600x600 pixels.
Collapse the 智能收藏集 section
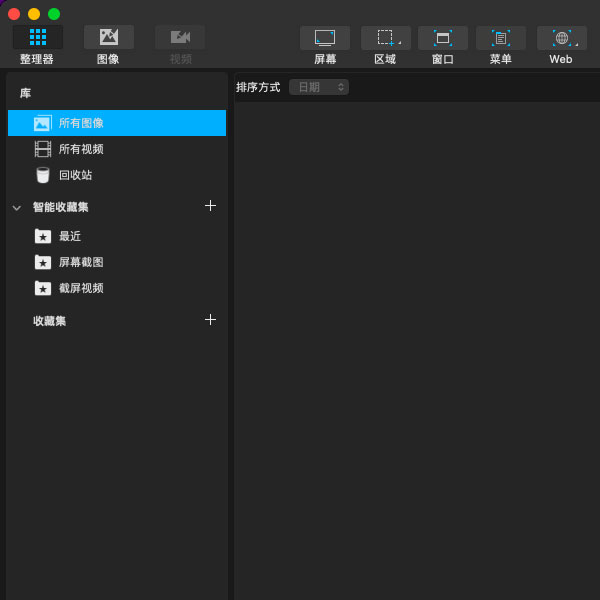click(16, 208)
